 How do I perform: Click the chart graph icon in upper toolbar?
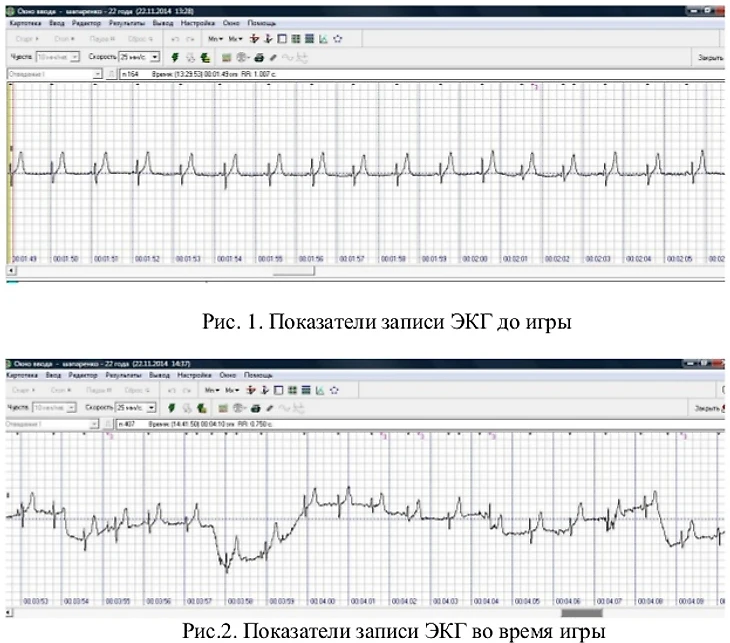pyautogui.click(x=323, y=39)
